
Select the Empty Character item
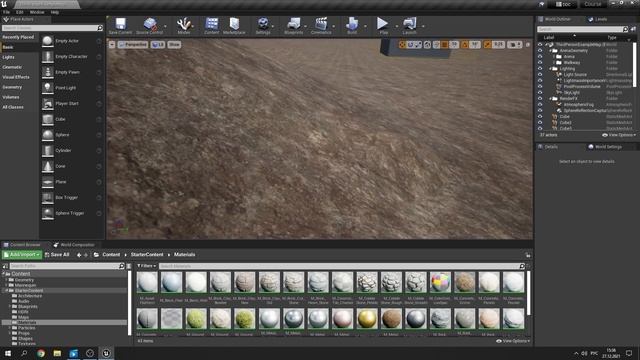(x=72, y=56)
